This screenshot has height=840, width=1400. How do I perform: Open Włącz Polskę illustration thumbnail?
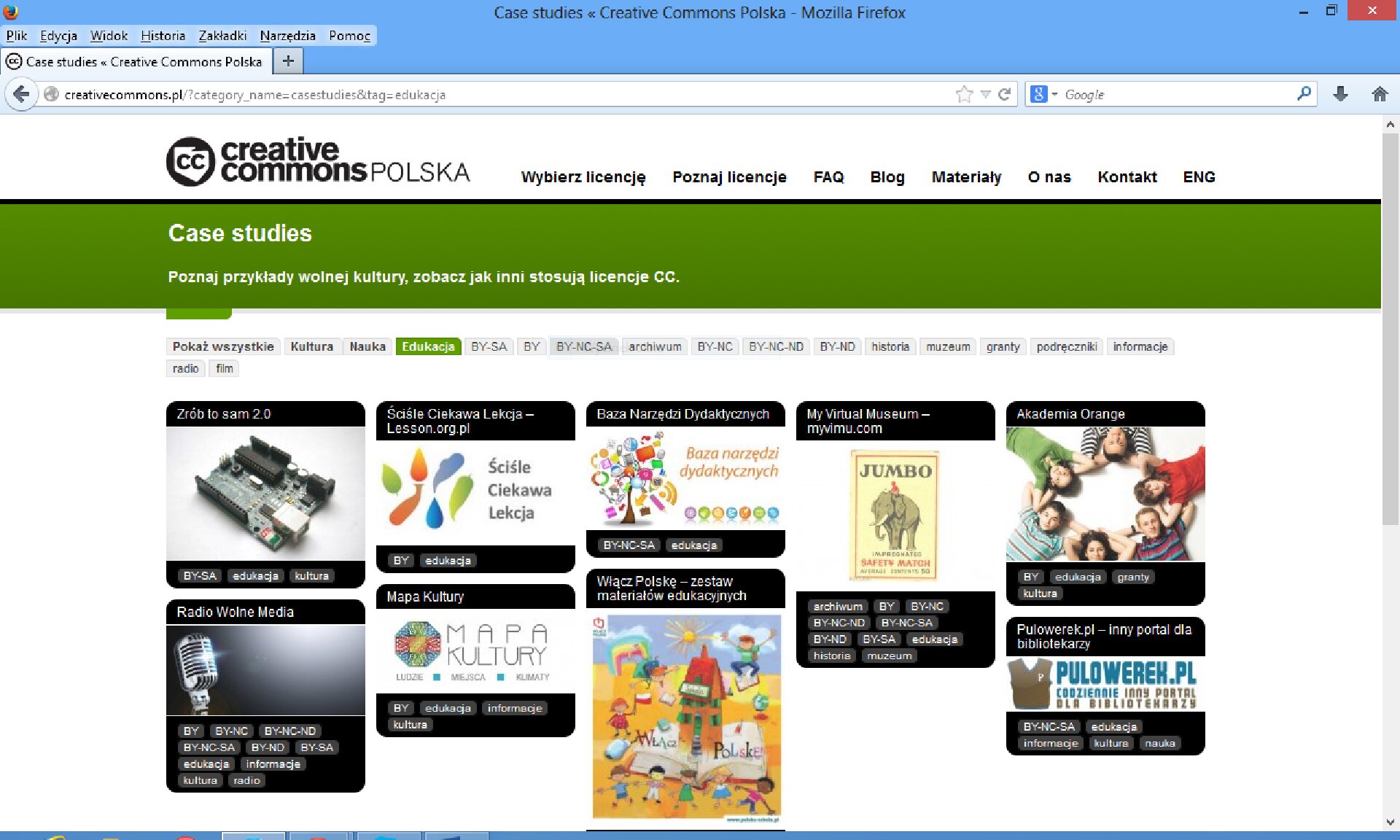[x=685, y=718]
